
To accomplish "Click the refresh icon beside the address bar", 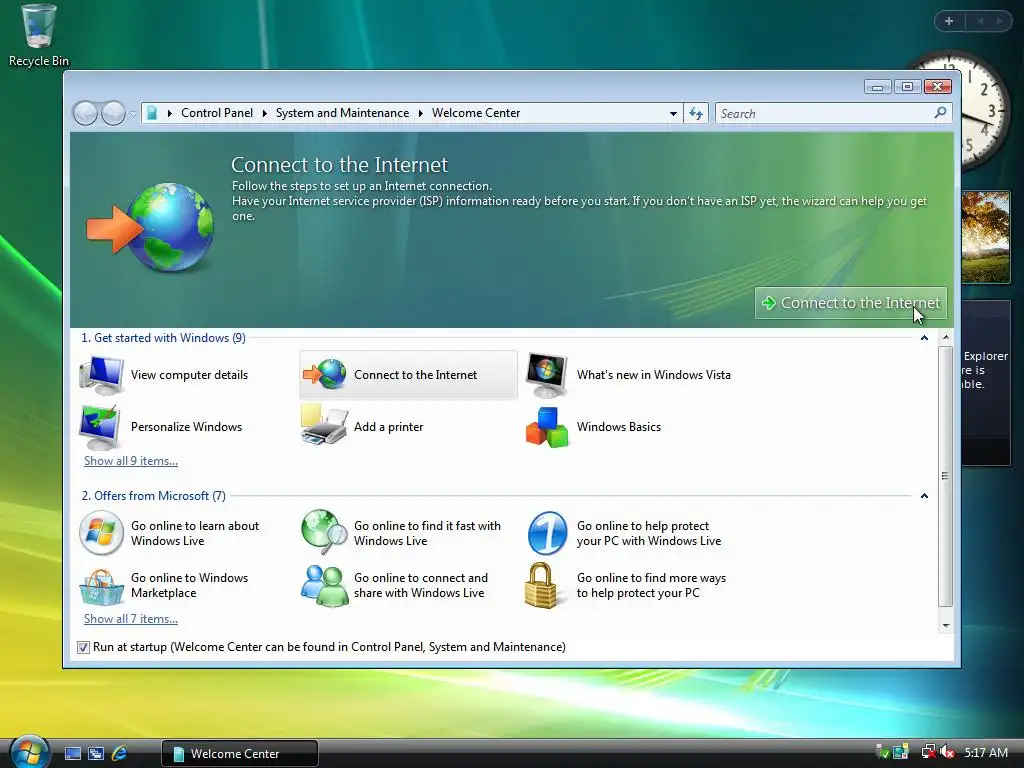I will pos(696,114).
